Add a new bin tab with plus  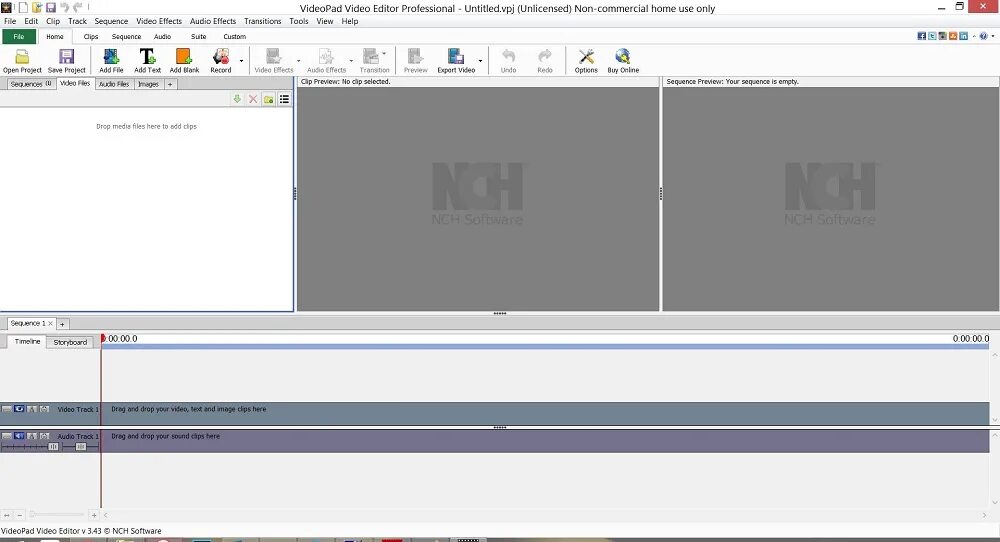pos(170,84)
